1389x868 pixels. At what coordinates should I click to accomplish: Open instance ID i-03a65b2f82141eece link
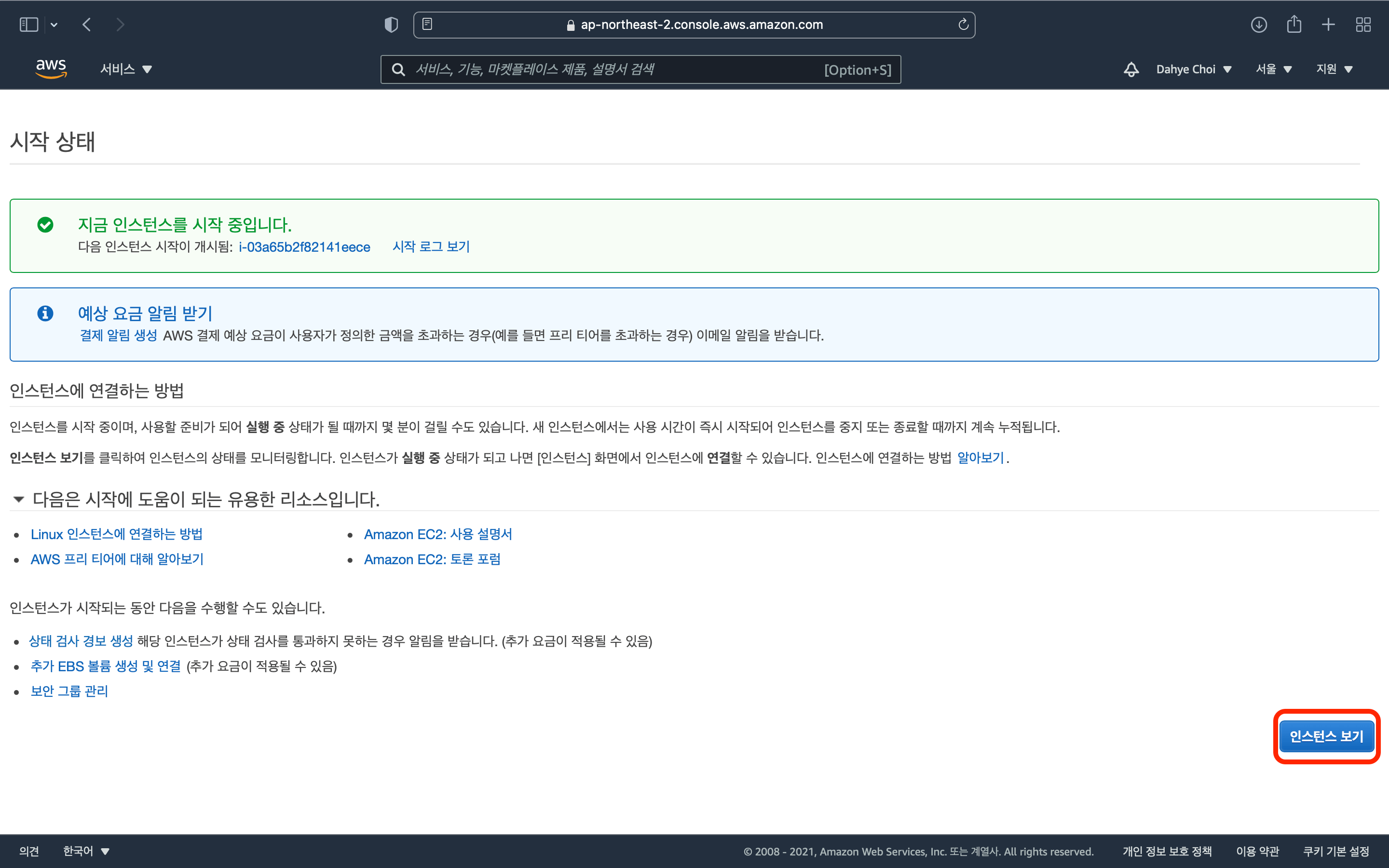[304, 247]
